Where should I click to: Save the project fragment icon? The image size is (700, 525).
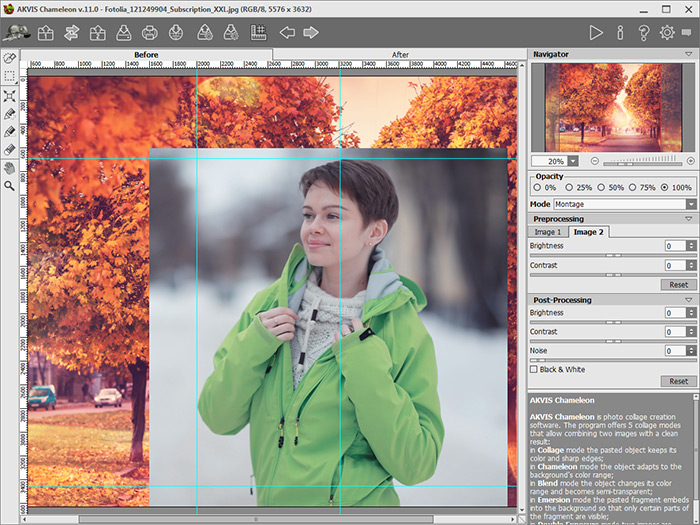[231, 33]
